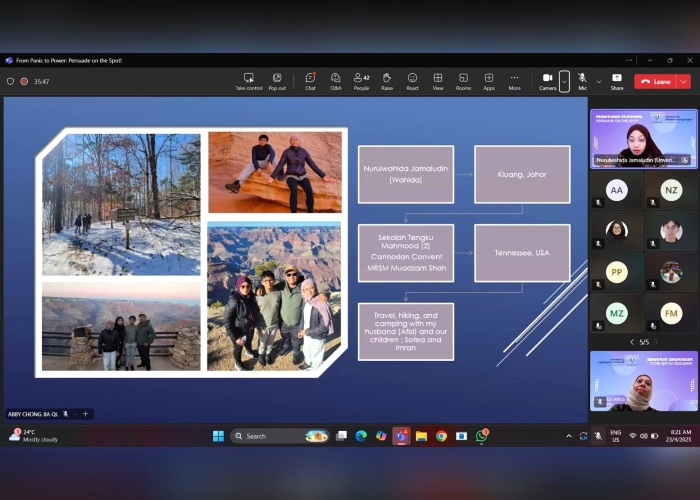Toggle the Mic mute button
The height and width of the screenshot is (500, 700).
tap(582, 82)
